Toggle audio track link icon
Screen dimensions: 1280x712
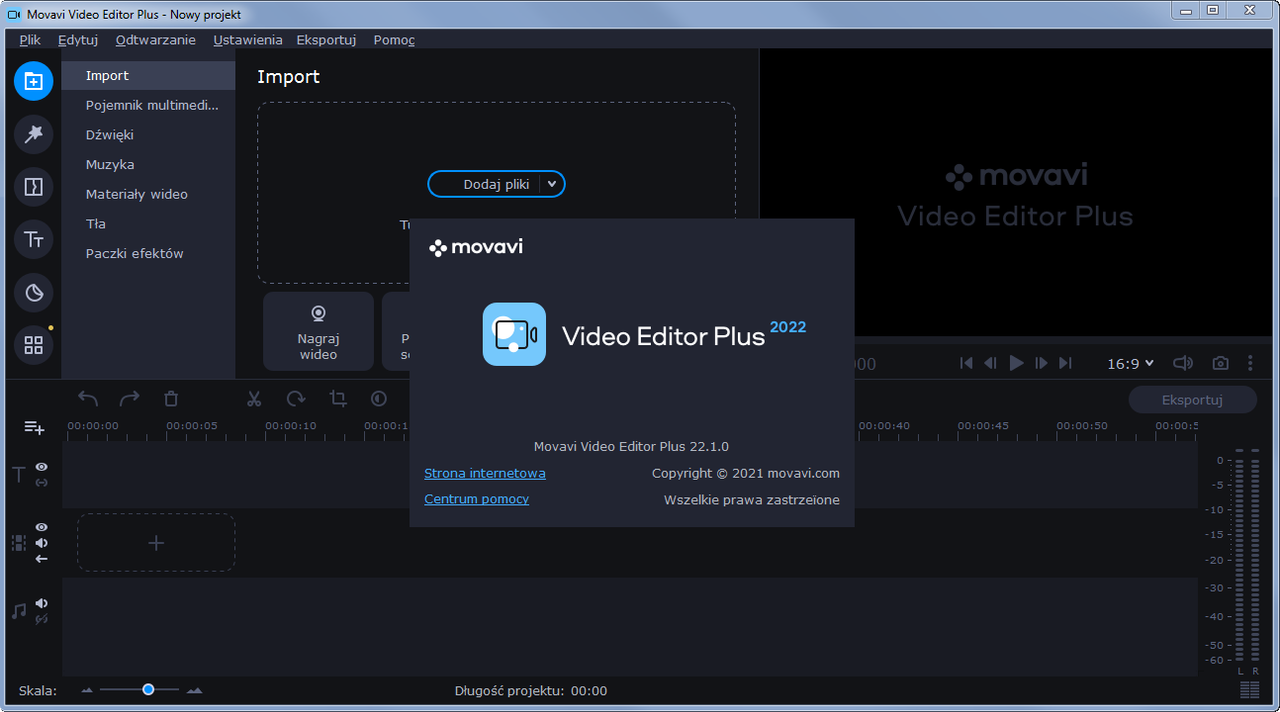coord(42,619)
